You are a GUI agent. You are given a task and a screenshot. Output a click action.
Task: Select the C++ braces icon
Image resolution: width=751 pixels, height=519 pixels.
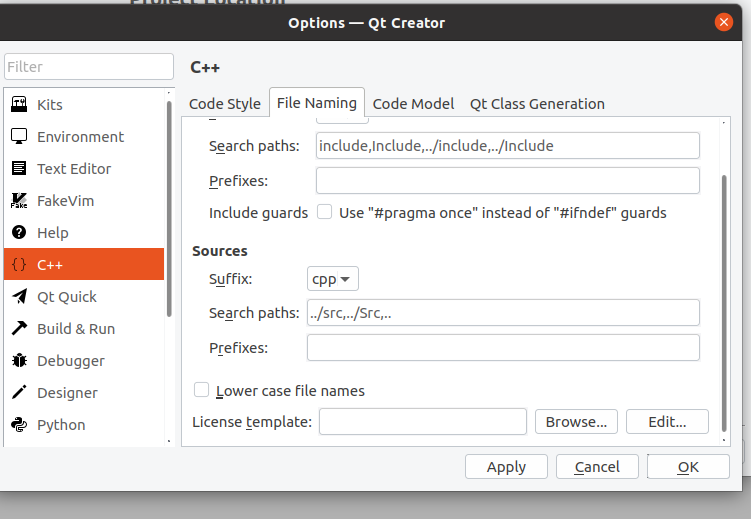coord(19,264)
